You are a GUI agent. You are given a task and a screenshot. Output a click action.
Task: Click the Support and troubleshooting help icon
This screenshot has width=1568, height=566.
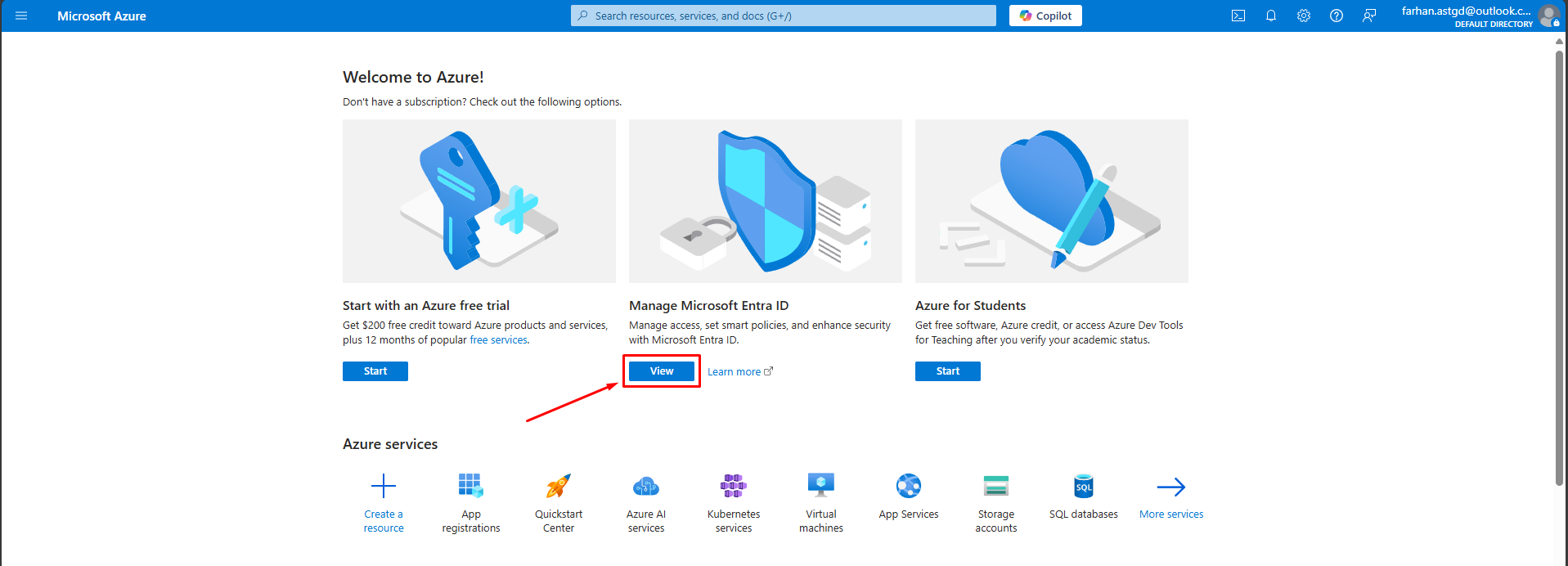(1337, 16)
